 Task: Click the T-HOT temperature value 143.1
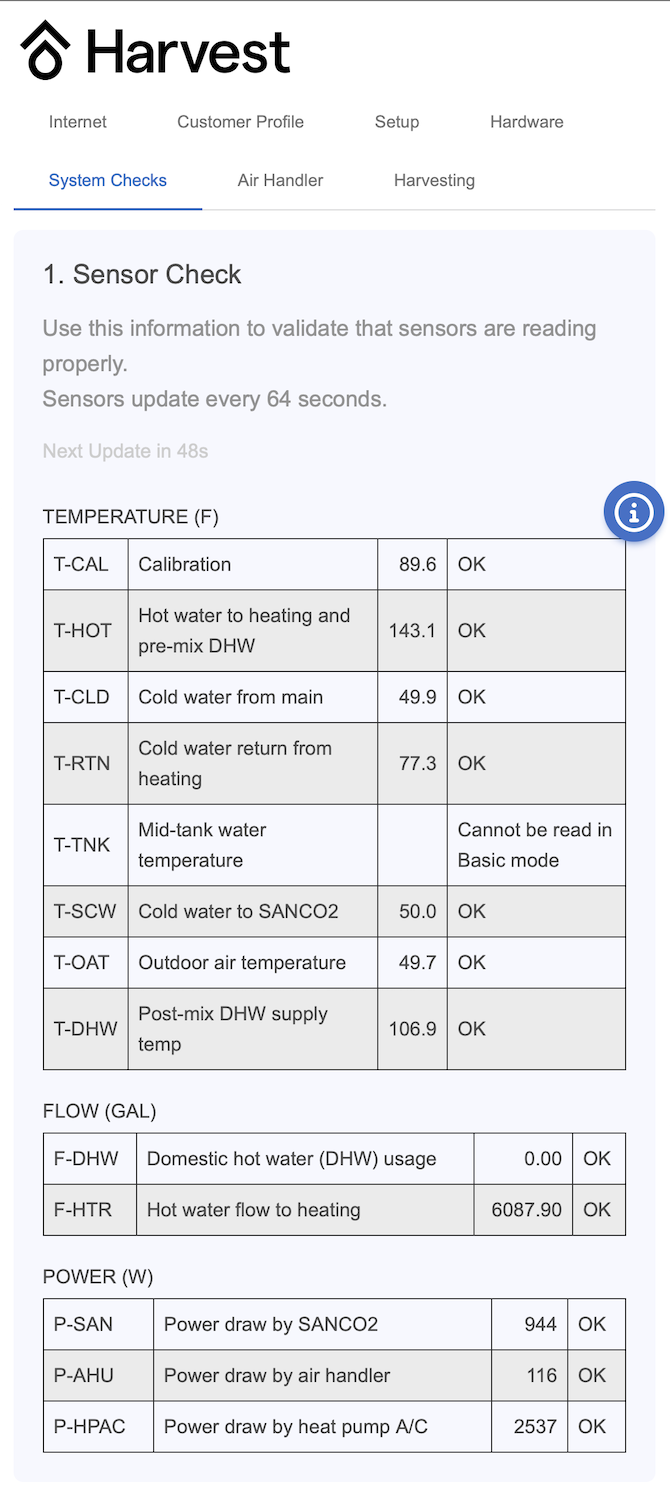click(412, 631)
